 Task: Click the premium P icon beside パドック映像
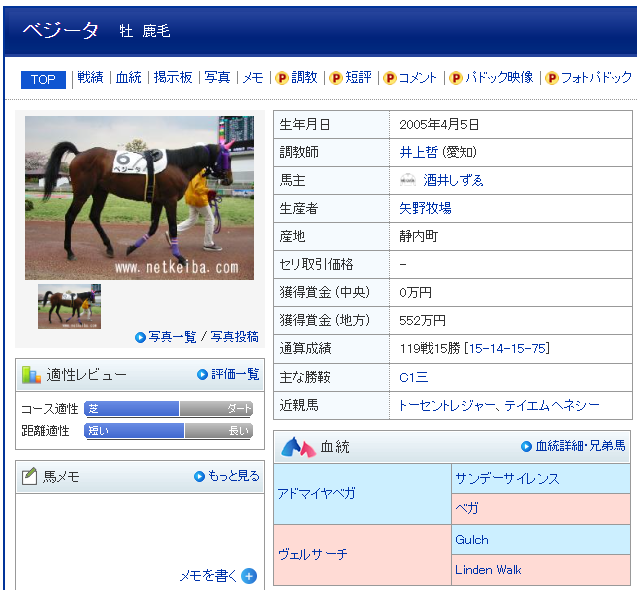click(x=456, y=78)
